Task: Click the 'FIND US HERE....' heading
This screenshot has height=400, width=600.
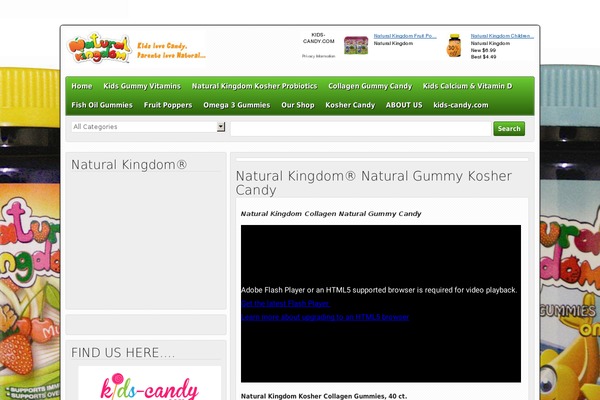Action: [123, 353]
